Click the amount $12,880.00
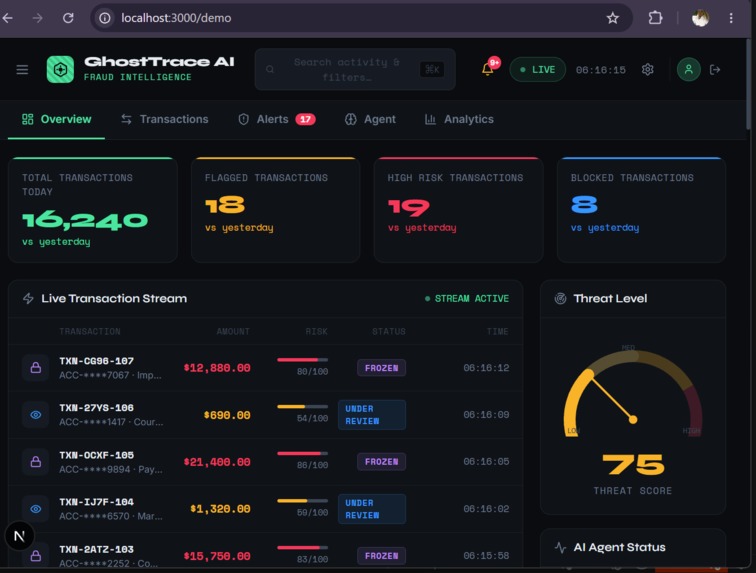This screenshot has width=756, height=573. pyautogui.click(x=217, y=368)
